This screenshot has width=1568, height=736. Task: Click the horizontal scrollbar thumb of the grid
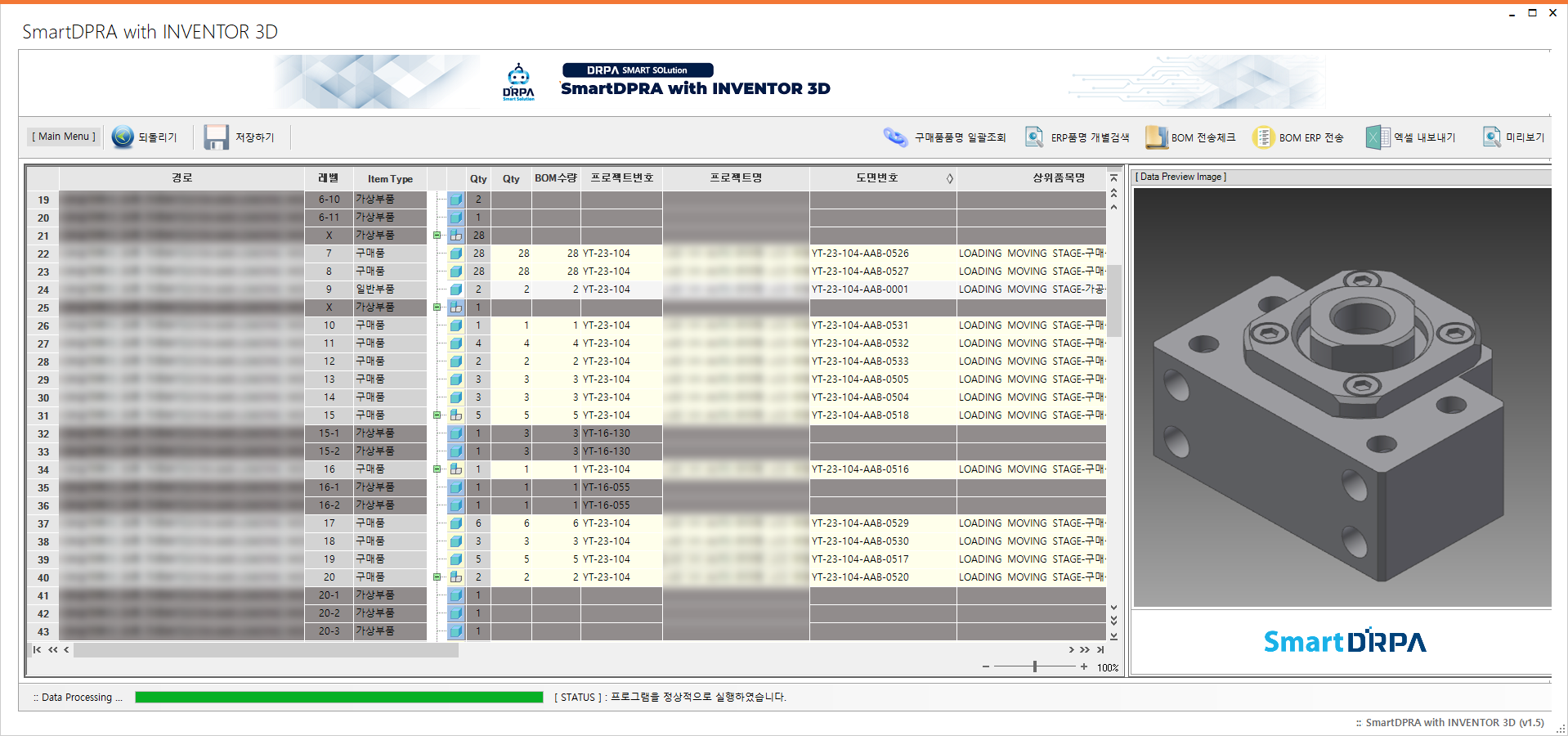[x=266, y=650]
